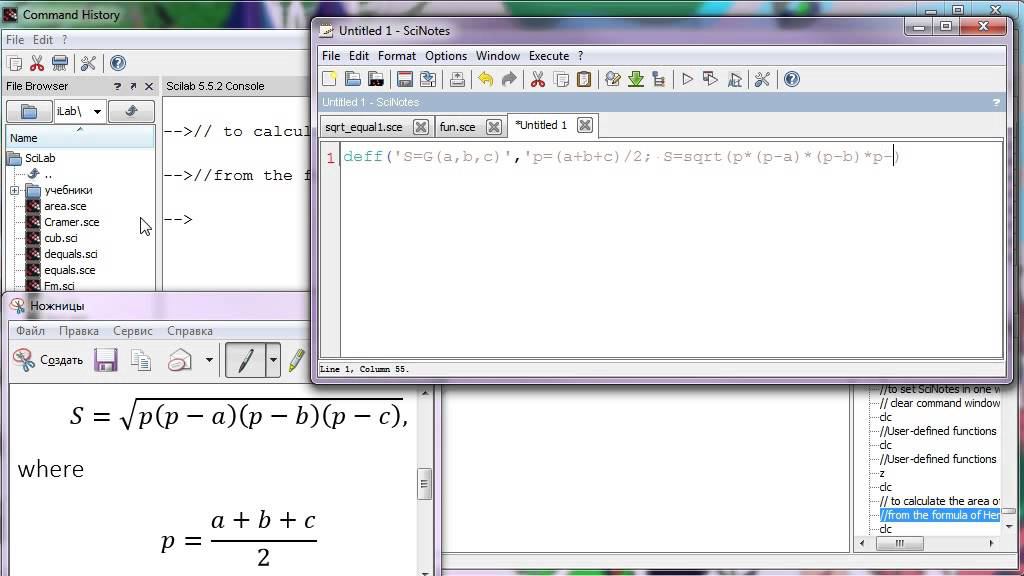The height and width of the screenshot is (576, 1024).
Task: Open the Options menu in SciNotes
Action: 446,56
